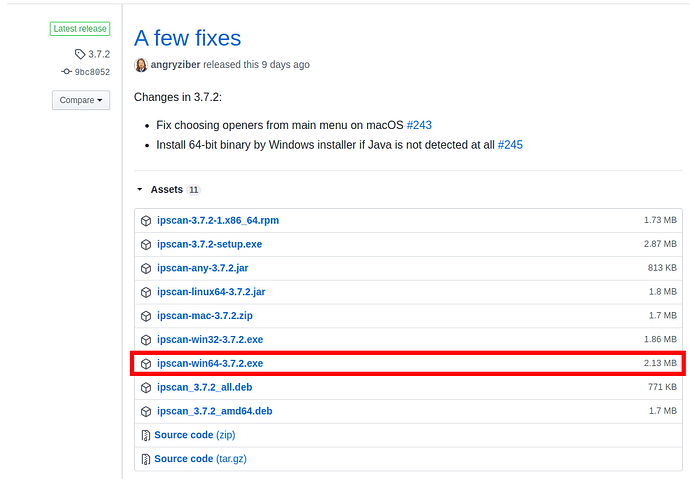The width and height of the screenshot is (690, 479).
Task: Open issue #243 link
Action: click(419, 125)
